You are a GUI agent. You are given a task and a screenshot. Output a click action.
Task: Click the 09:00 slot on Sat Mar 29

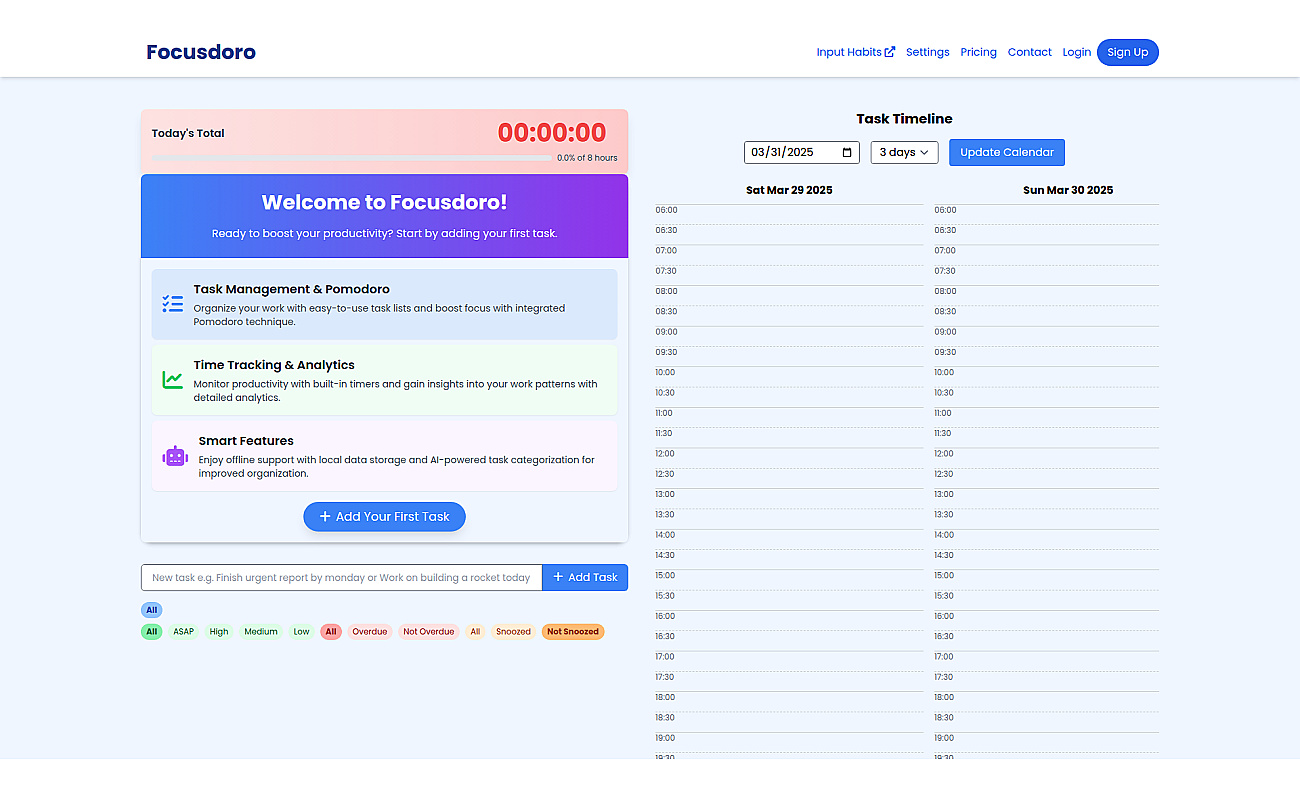pos(789,336)
